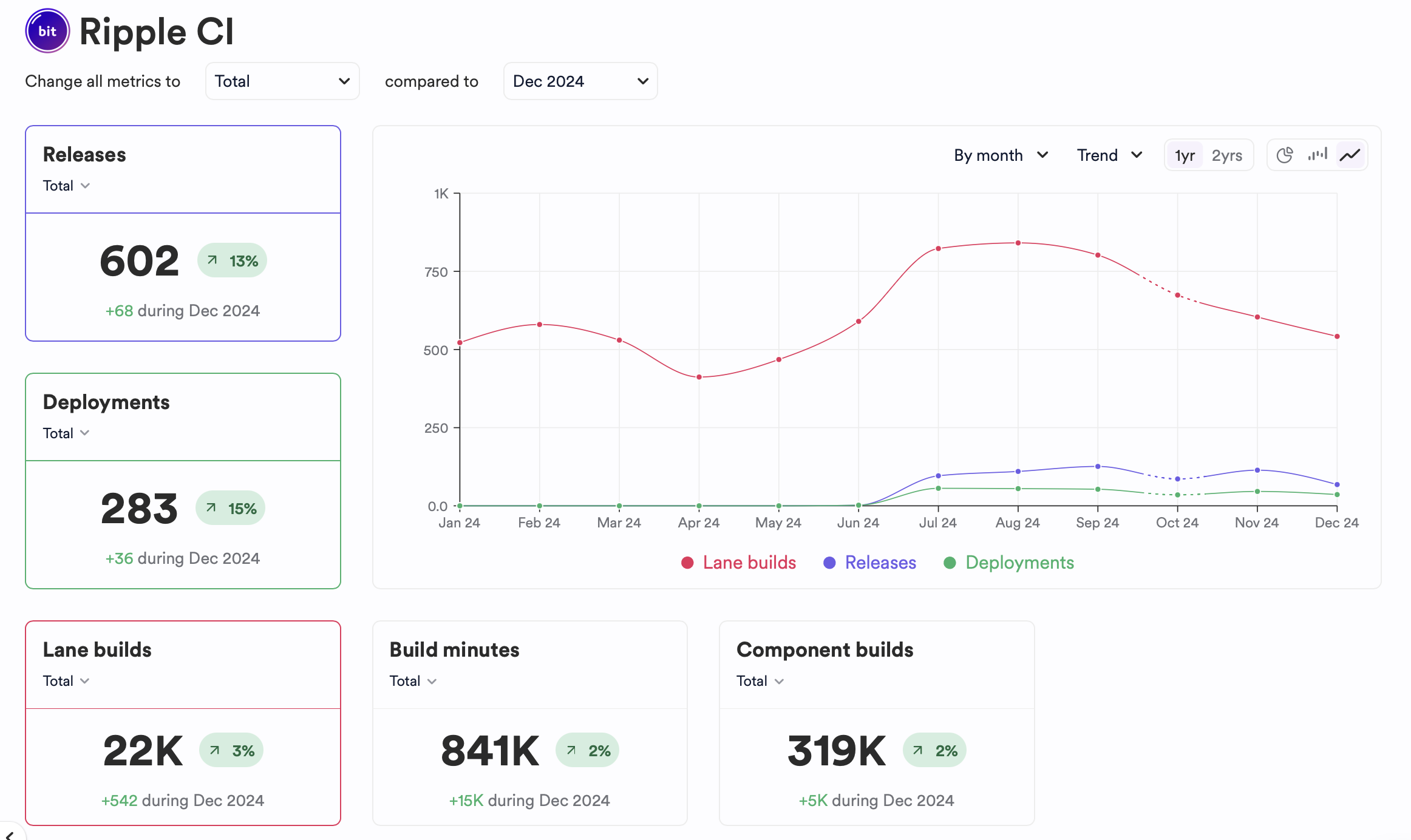Screen dimensions: 1411x840
Task: Click the Apr 24 Lane builds data point
Action: (699, 377)
